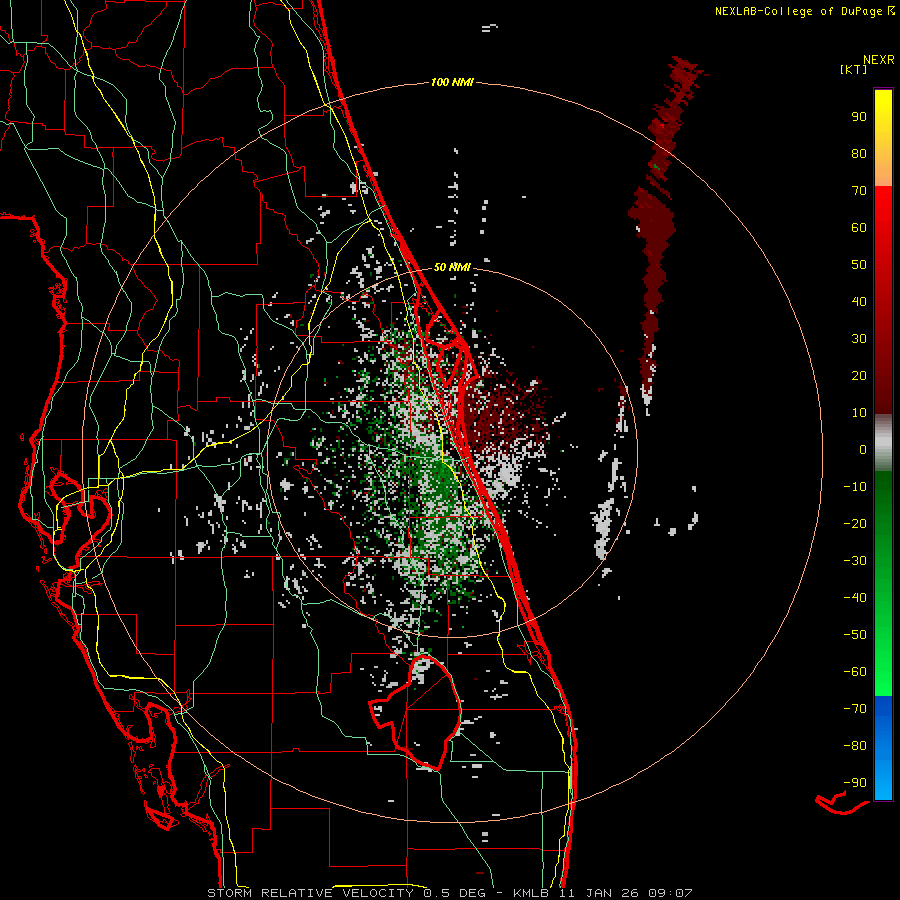The width and height of the screenshot is (900, 900).
Task: Click the -40 knot legend value
Action: (855, 598)
